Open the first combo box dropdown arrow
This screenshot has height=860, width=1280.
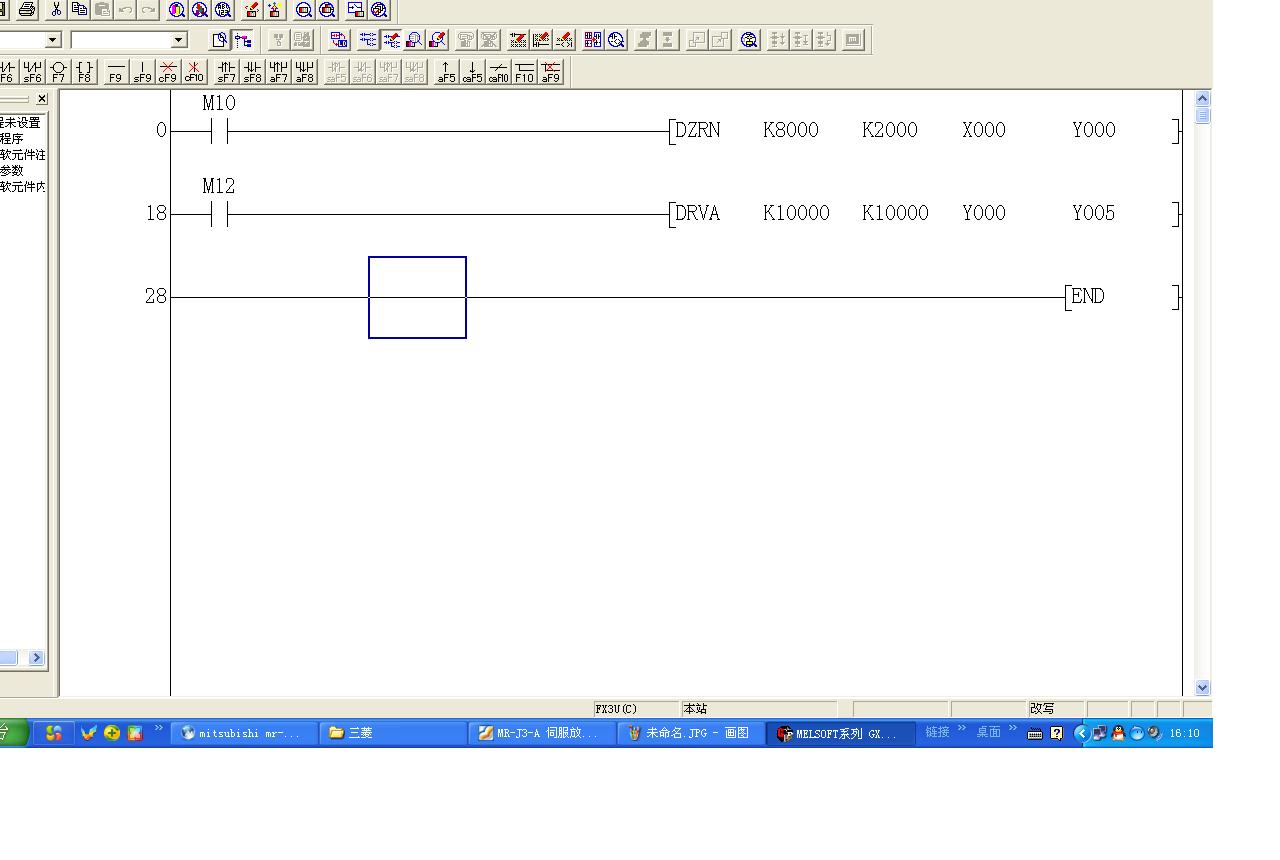[x=53, y=40]
